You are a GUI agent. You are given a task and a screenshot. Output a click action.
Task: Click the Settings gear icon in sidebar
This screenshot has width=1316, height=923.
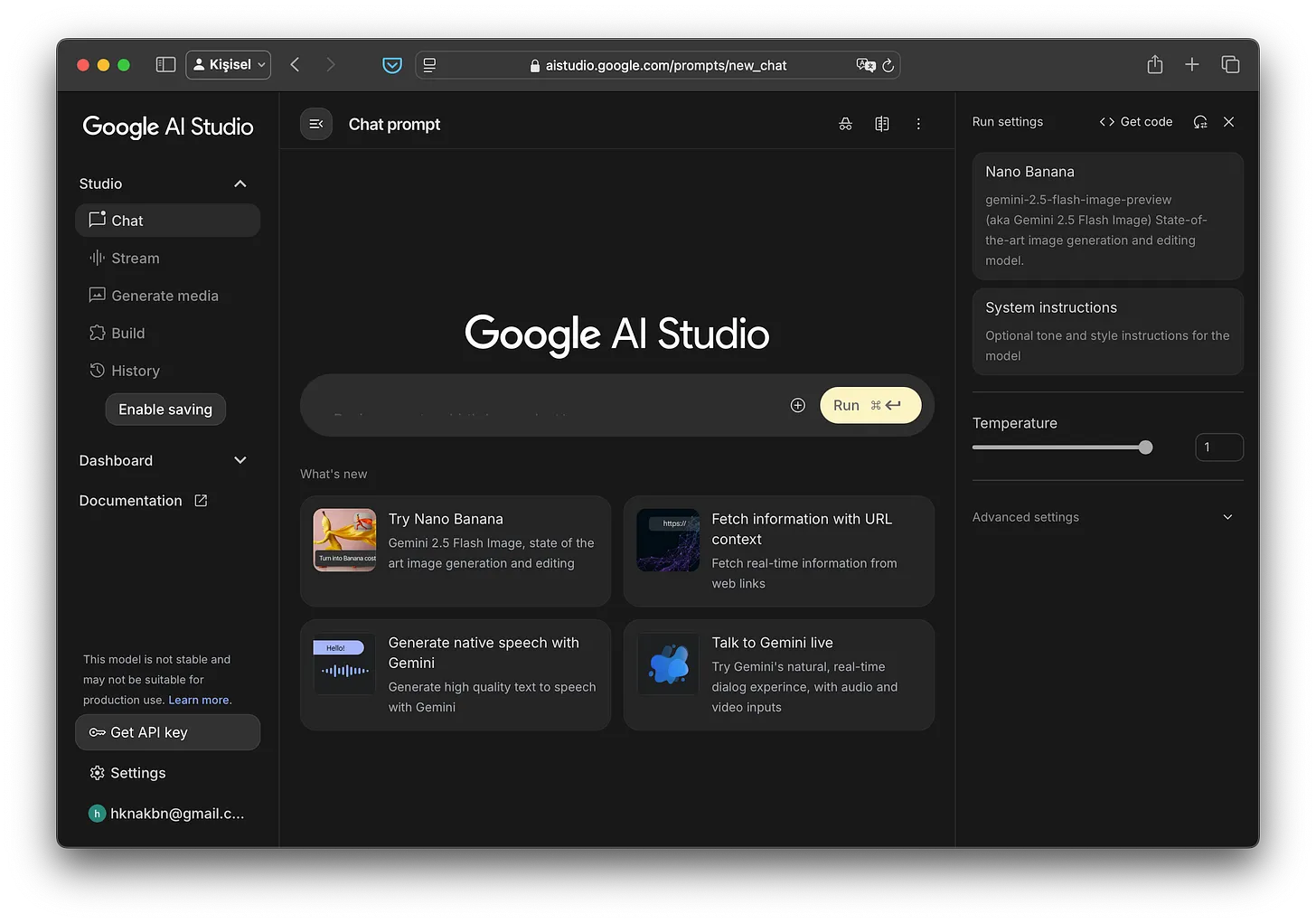point(97,772)
